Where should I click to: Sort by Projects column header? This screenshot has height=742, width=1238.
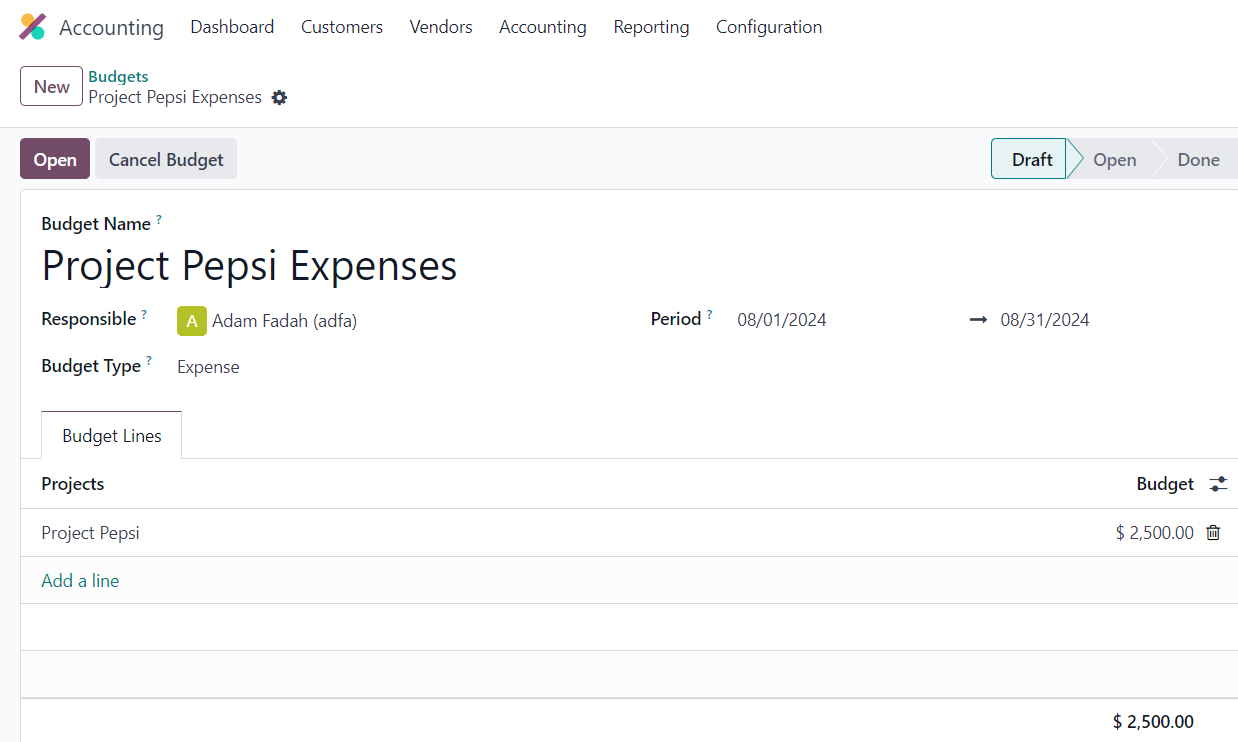[x=72, y=484]
